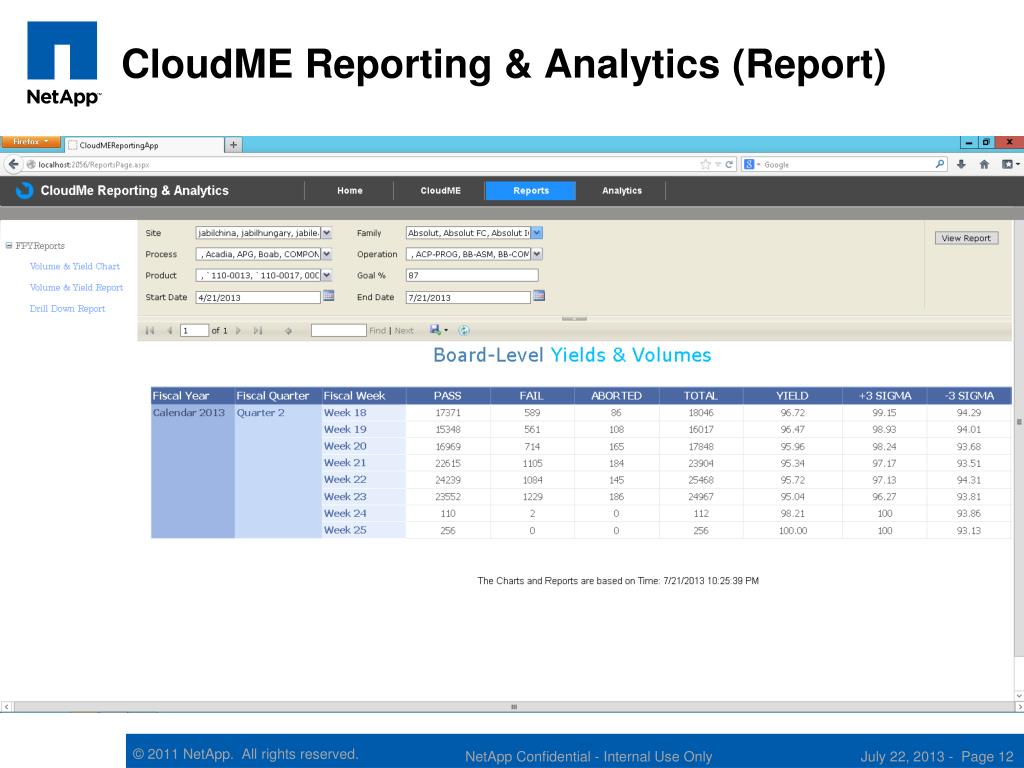The width and height of the screenshot is (1024, 768).
Task: Open Volume & Yield Chart link
Action: [74, 266]
